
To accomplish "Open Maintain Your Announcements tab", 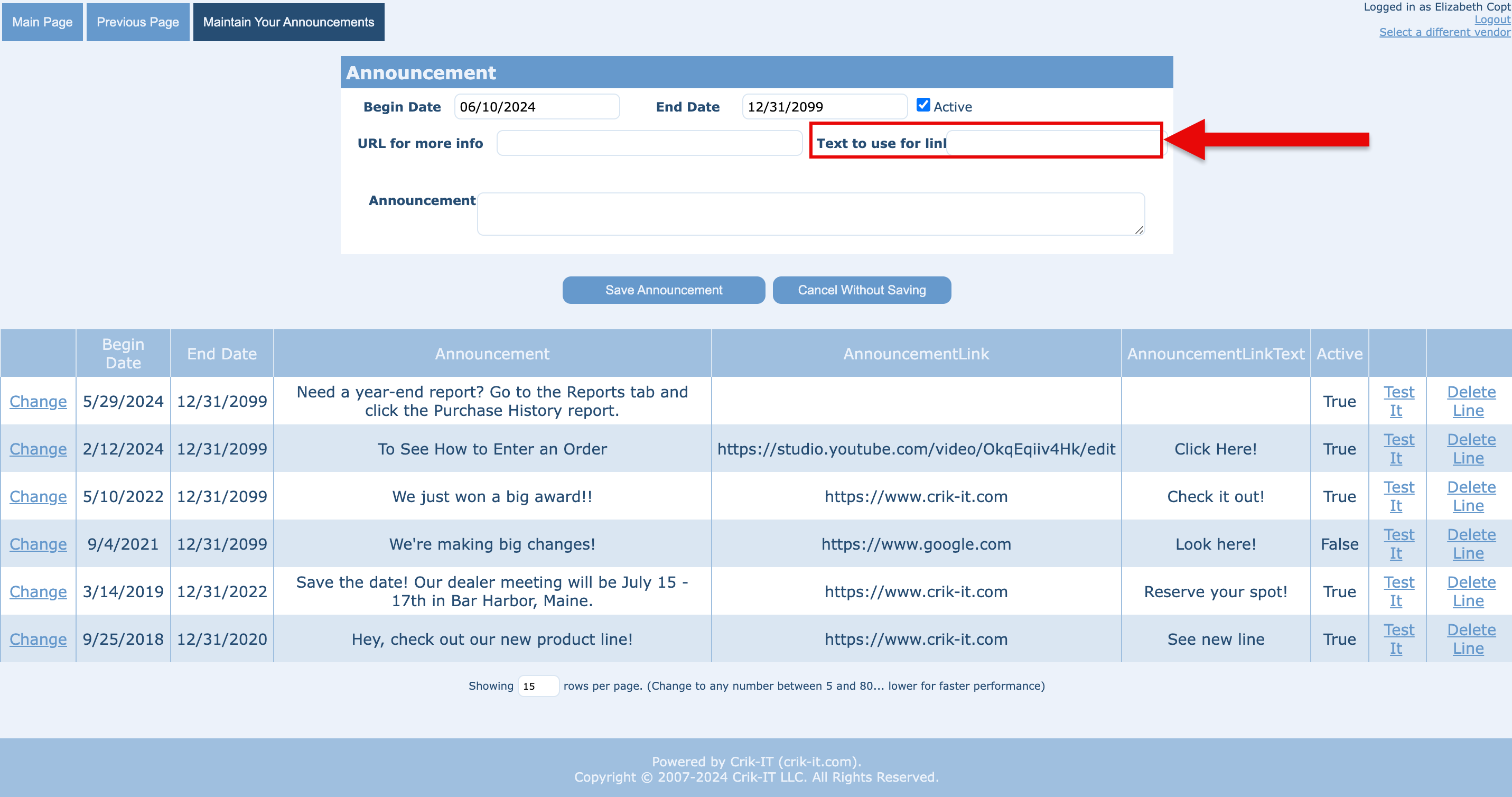I will click(x=288, y=22).
